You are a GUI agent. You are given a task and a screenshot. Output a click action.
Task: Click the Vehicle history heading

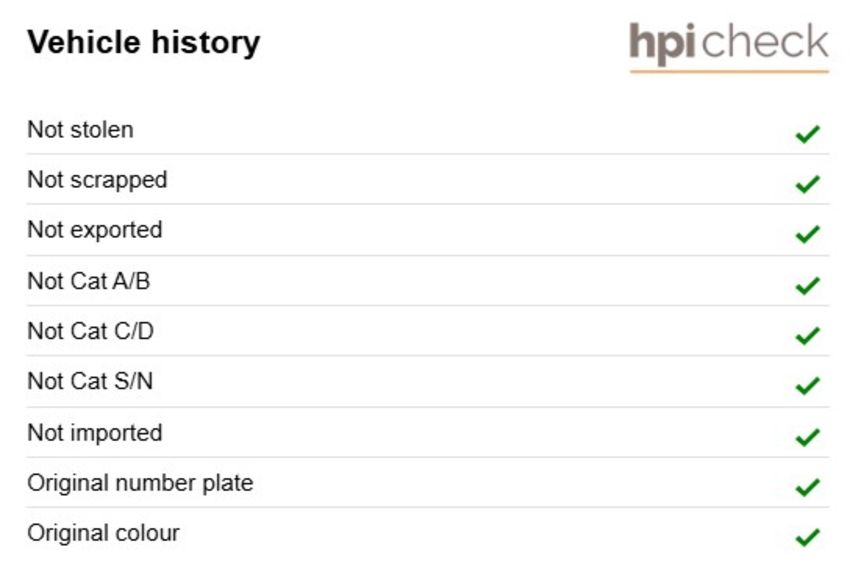coord(144,42)
